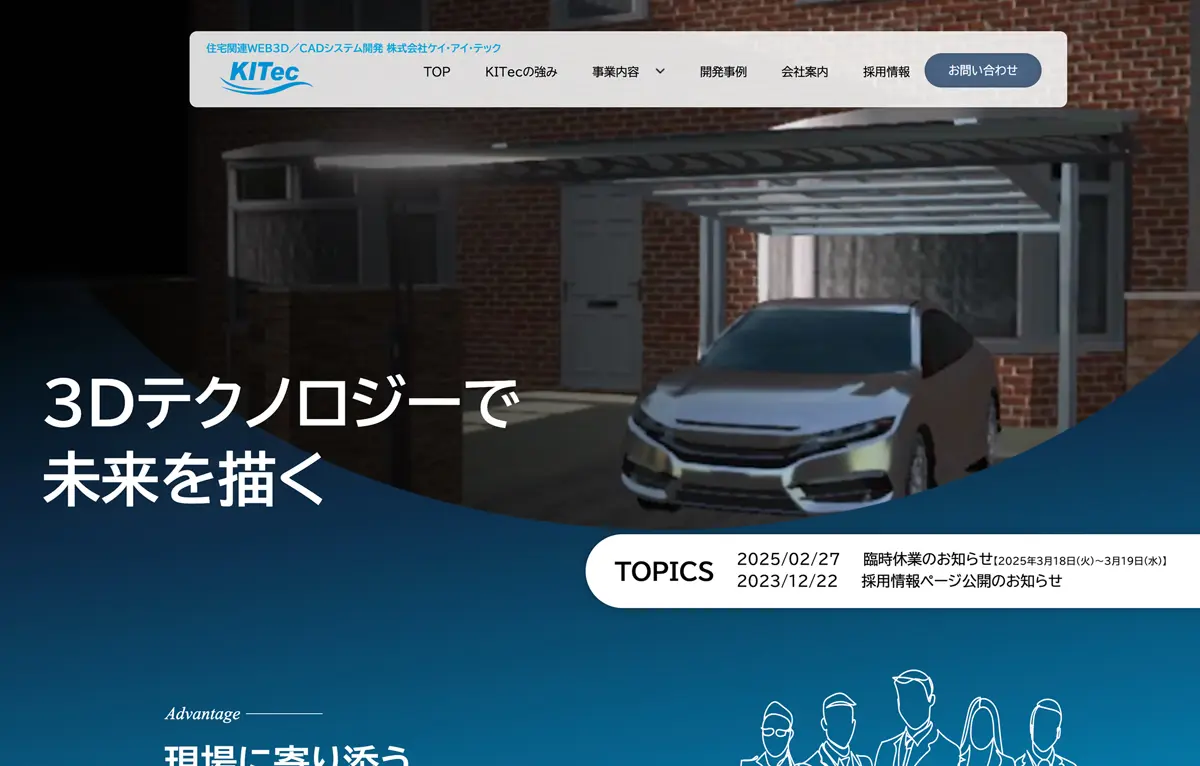1200x766 pixels.
Task: Open the 事業内容 menu item
Action: click(x=615, y=72)
